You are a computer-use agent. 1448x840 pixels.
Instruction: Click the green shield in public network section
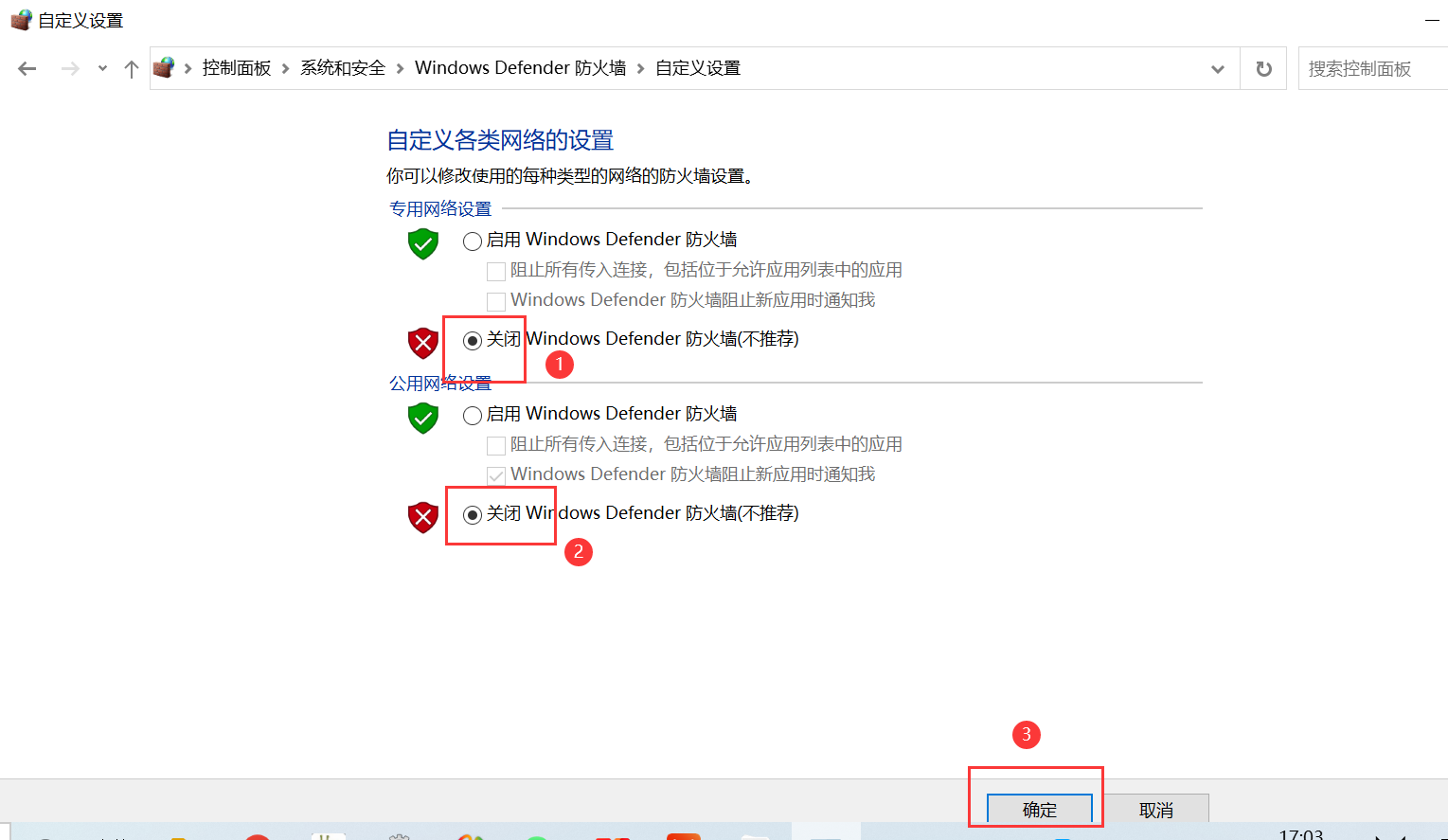[x=423, y=418]
